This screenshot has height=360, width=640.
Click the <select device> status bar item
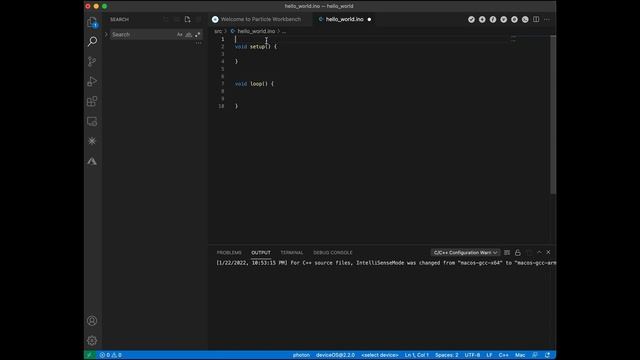(380, 355)
